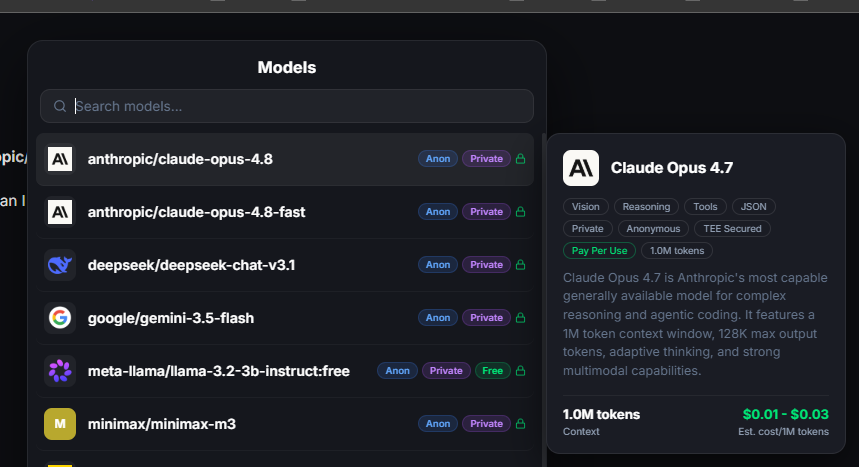Click the Anthropic logo beside claude-opus-4.8
This screenshot has width=859, height=467.
pyautogui.click(x=60, y=159)
